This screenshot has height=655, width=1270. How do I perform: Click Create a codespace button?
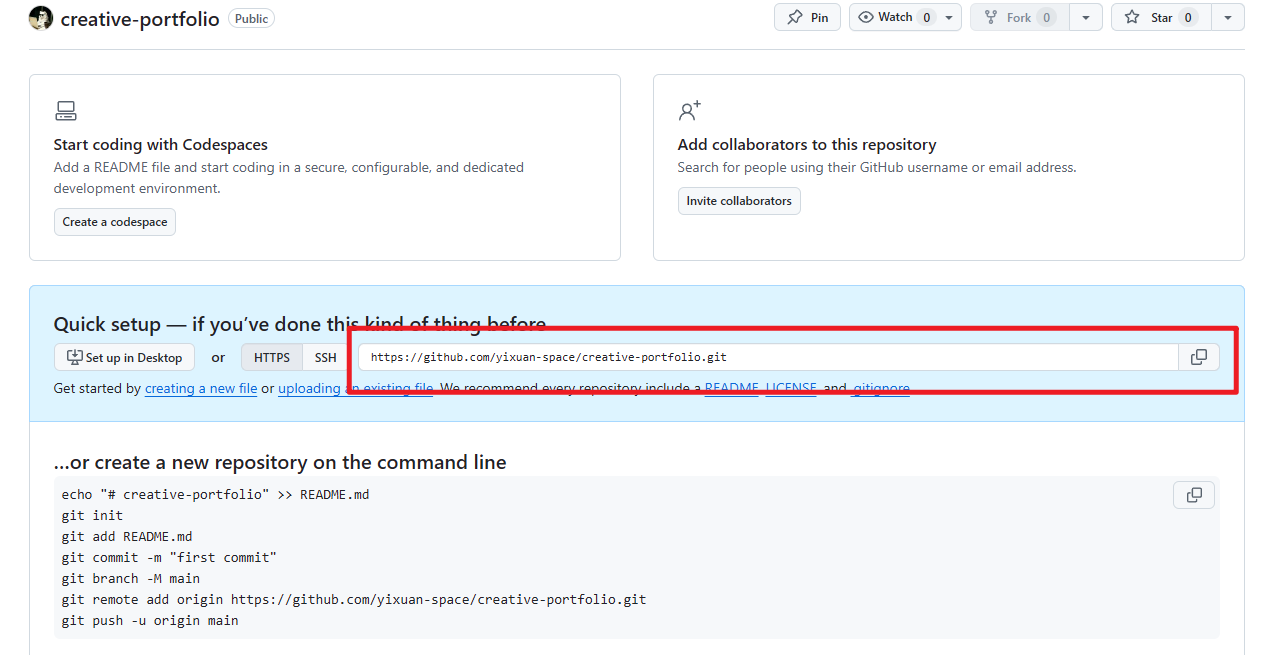pos(115,222)
